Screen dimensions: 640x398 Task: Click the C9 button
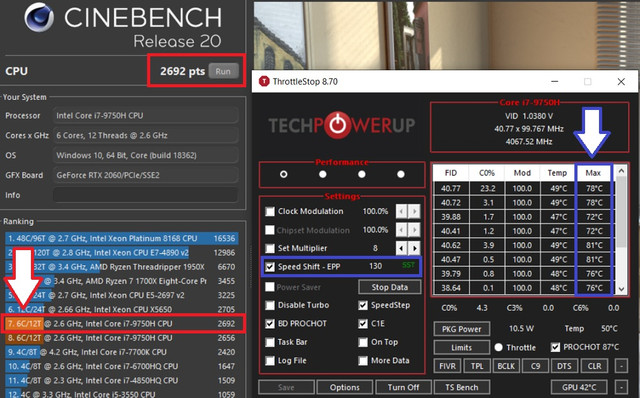536,366
